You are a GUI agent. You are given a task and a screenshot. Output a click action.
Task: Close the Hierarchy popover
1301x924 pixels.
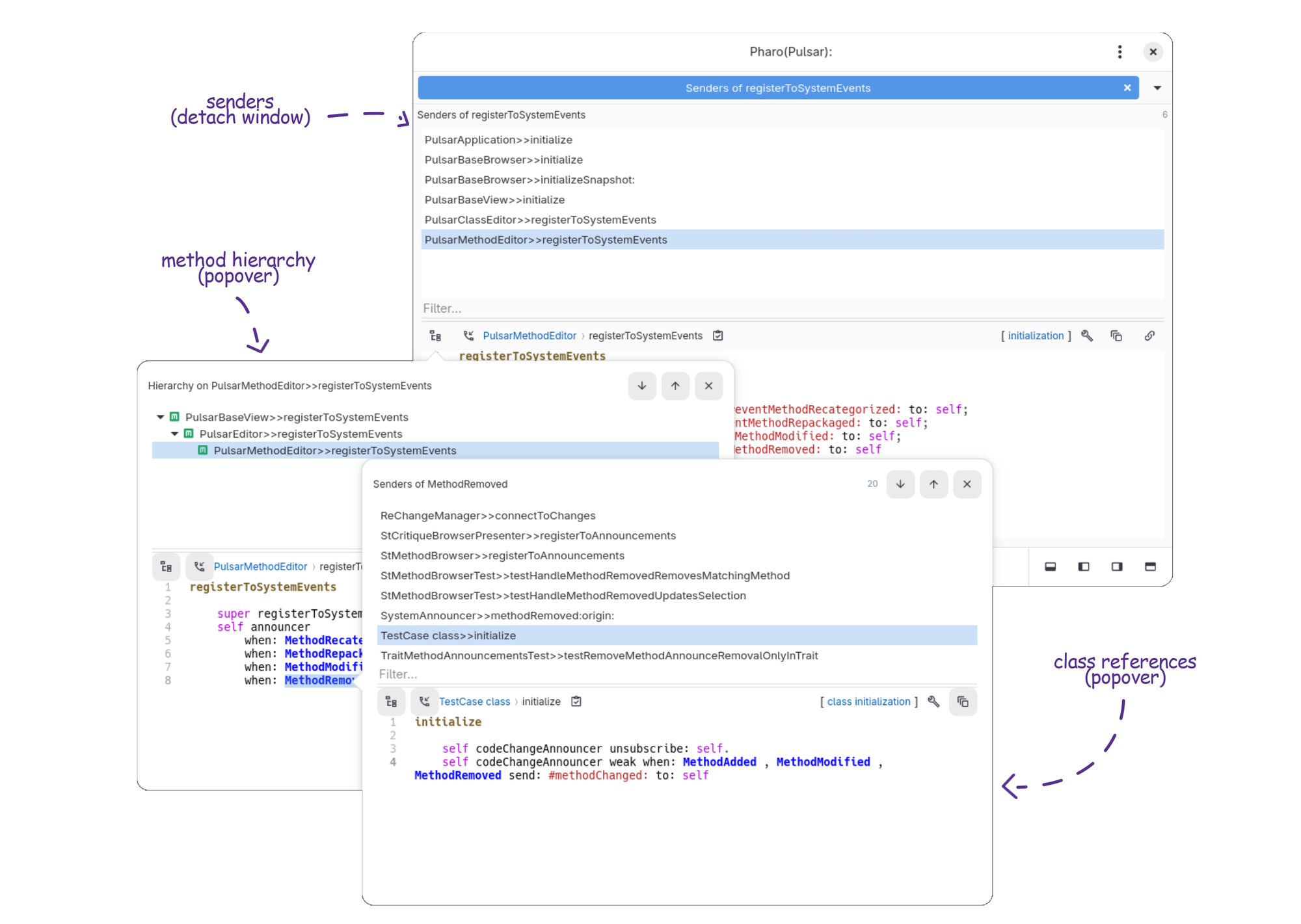click(708, 386)
